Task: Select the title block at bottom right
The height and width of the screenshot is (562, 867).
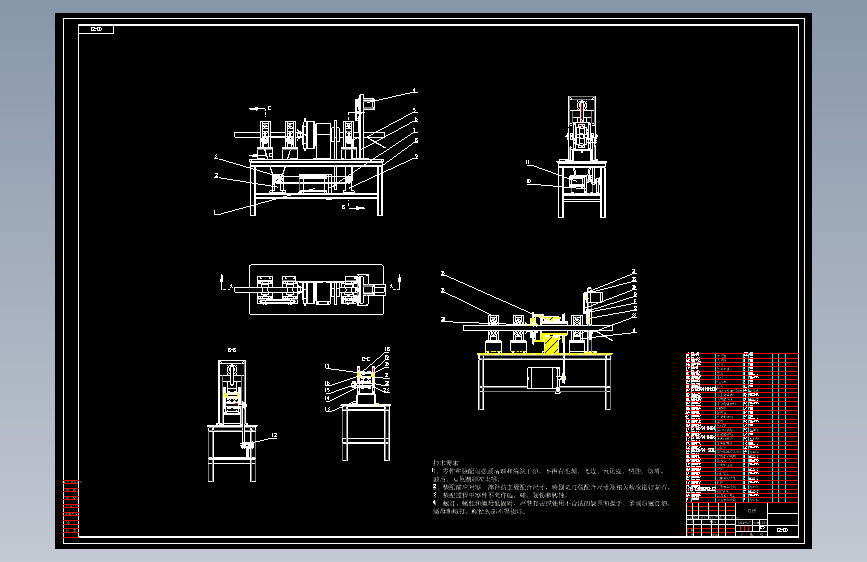Action: 742,519
